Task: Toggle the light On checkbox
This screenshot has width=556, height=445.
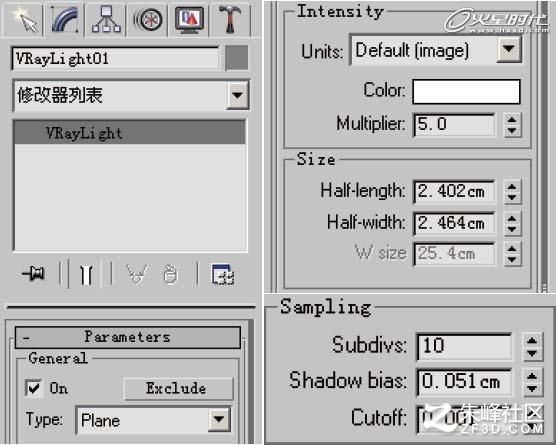Action: point(34,388)
